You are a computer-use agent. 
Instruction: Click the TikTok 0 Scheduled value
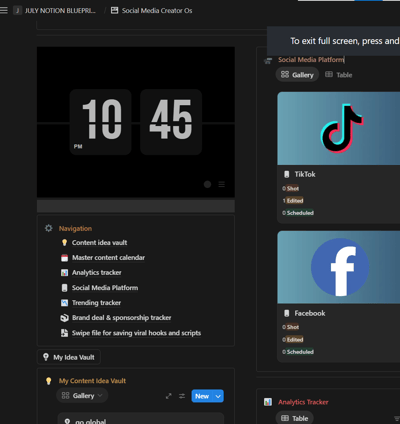coord(298,213)
